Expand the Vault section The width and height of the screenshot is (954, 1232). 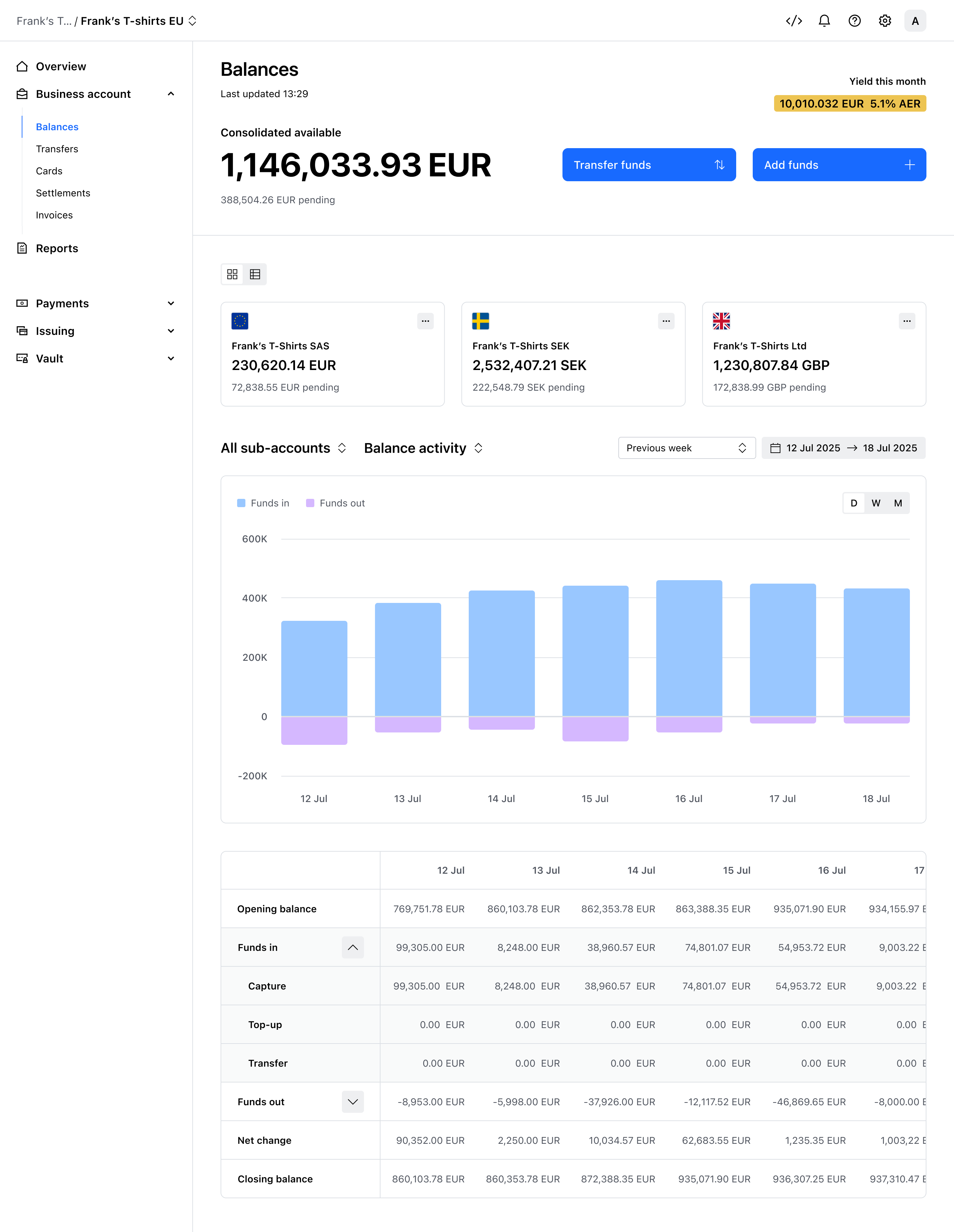click(x=171, y=359)
